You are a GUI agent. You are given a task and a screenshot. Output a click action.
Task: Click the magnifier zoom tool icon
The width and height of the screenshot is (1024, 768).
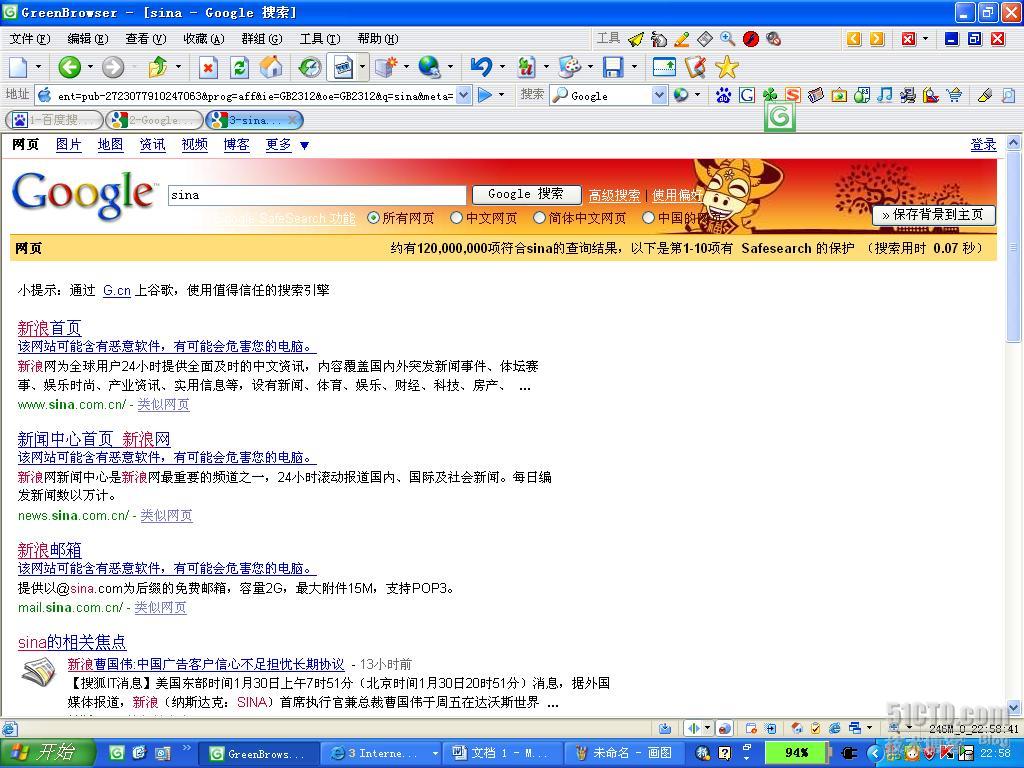(x=727, y=39)
